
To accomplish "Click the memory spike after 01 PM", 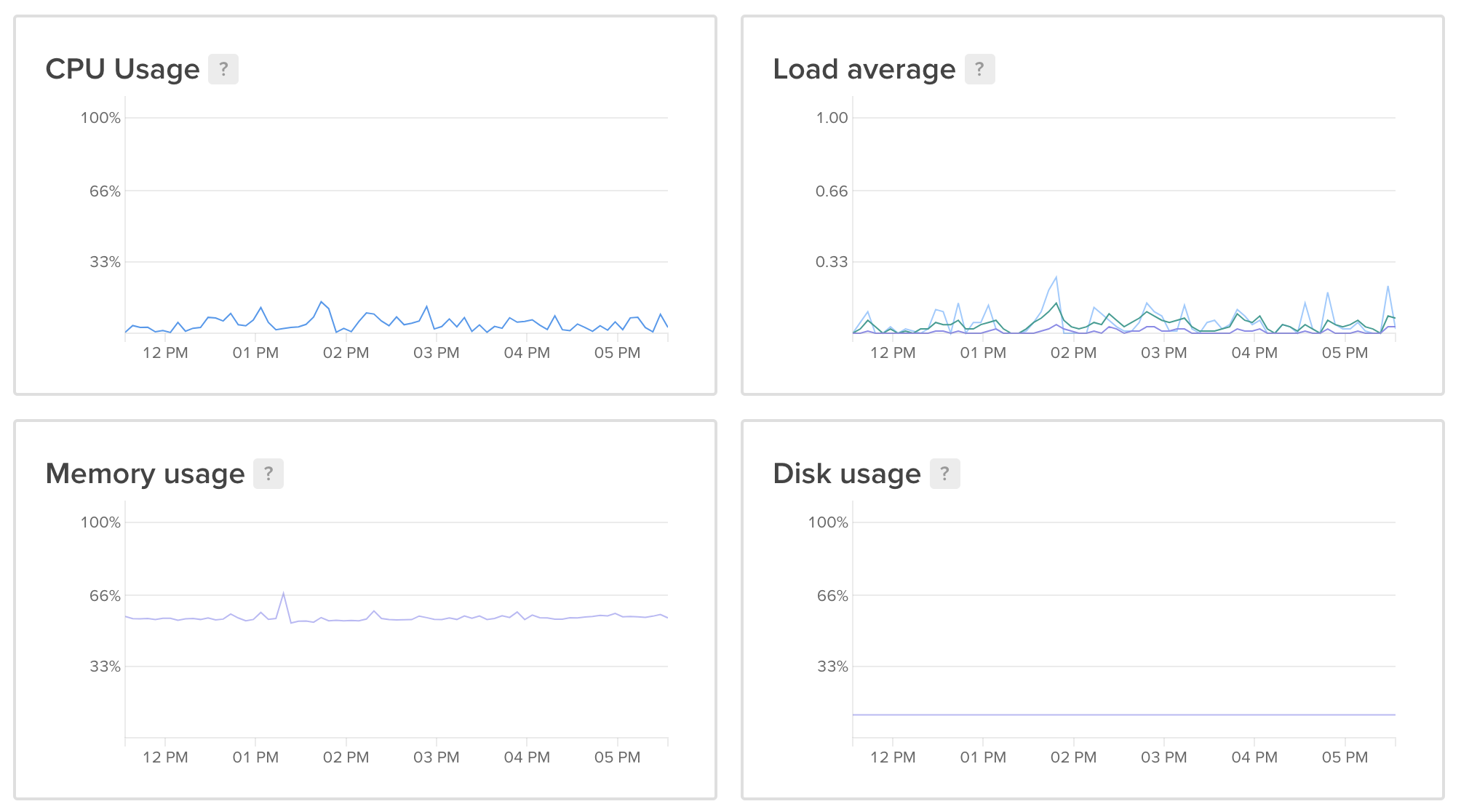I will 284,594.
